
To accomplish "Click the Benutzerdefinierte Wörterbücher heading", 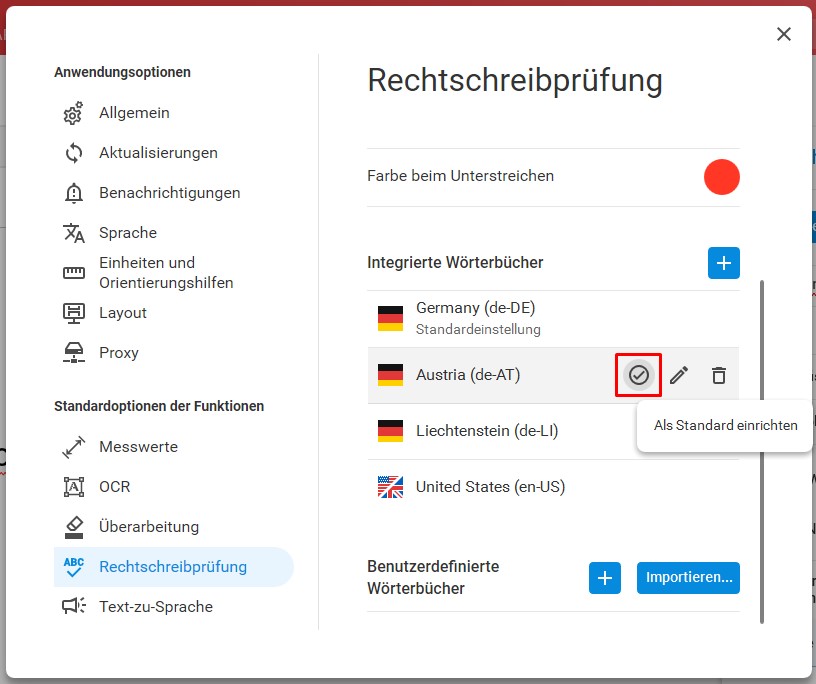I will [x=433, y=577].
